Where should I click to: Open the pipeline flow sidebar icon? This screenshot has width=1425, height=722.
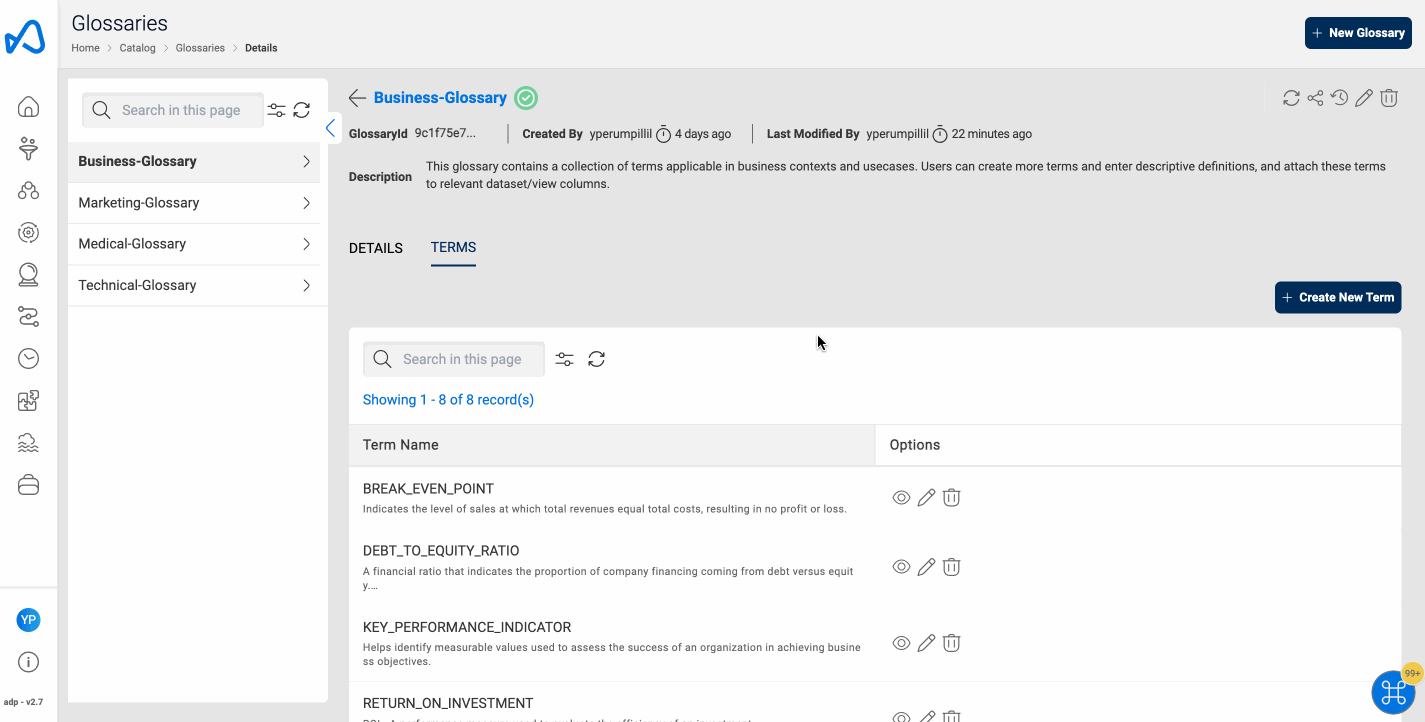[29, 317]
